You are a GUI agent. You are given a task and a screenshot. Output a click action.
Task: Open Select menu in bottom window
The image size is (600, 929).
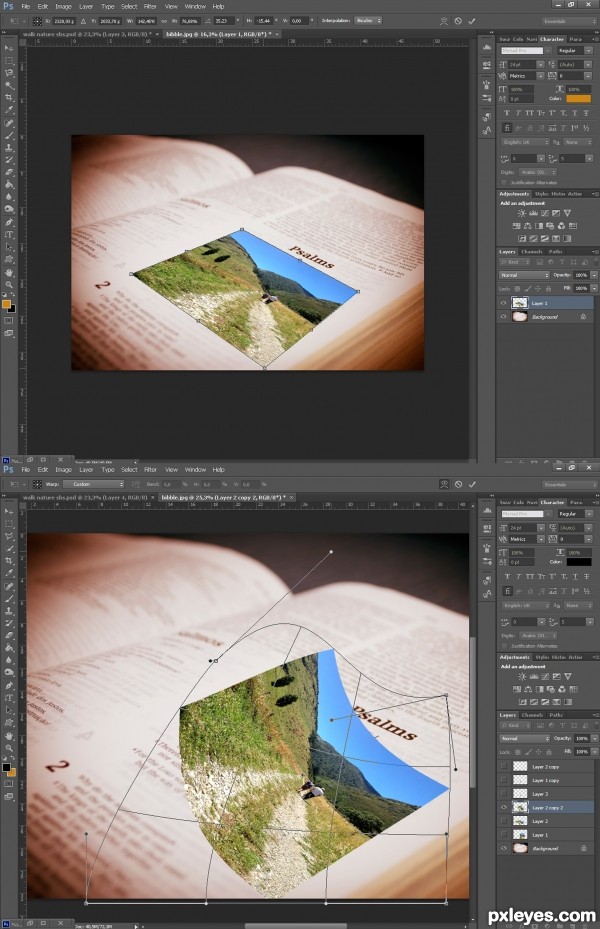pyautogui.click(x=129, y=470)
